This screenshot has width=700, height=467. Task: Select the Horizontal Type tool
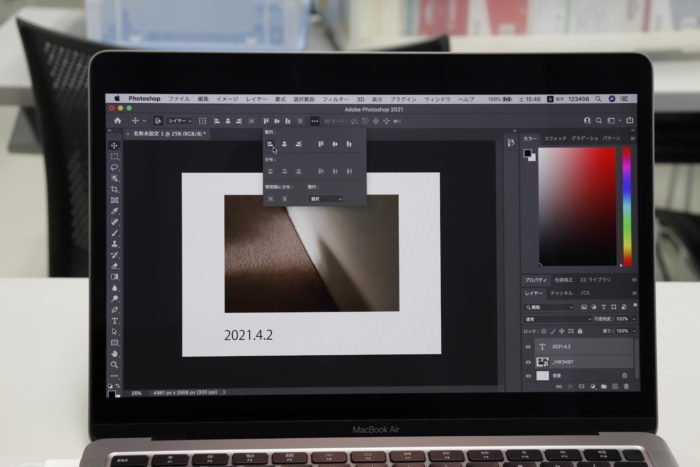(x=114, y=320)
